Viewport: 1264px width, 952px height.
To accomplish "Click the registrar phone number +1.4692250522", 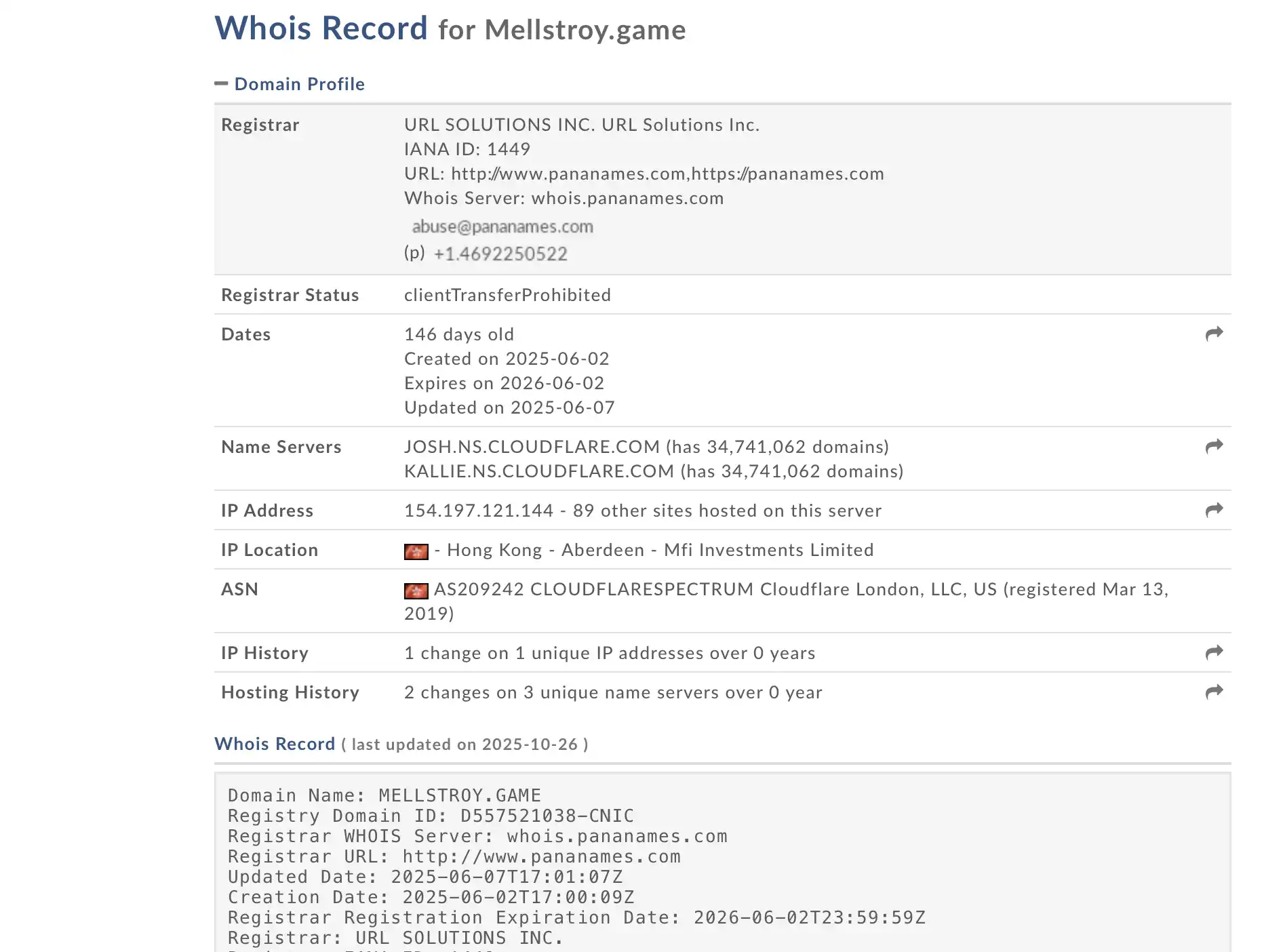I will pos(500,254).
